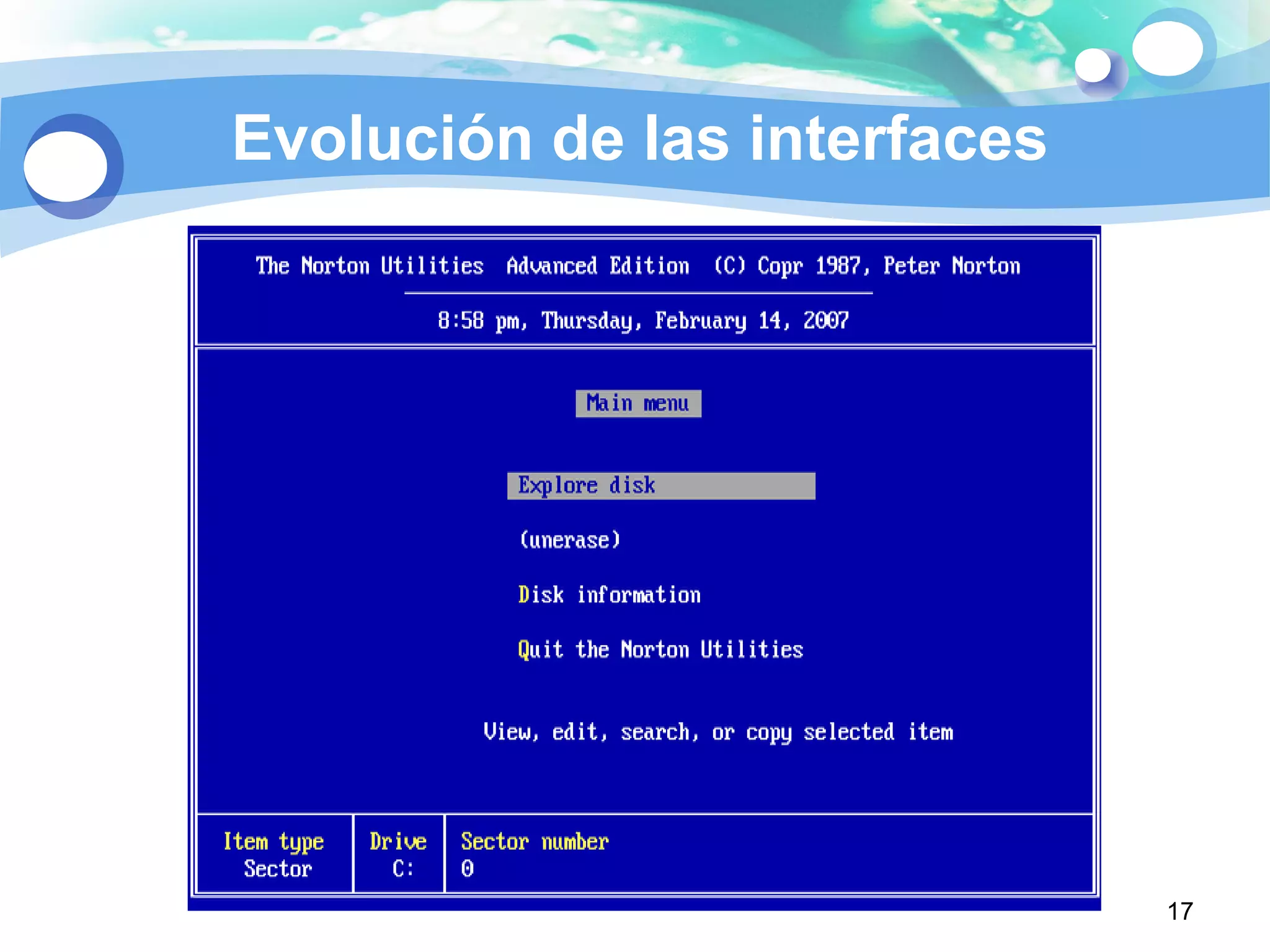The width and height of the screenshot is (1270, 952).
Task: Click the date line showing February 14, 2007
Action: (643, 320)
